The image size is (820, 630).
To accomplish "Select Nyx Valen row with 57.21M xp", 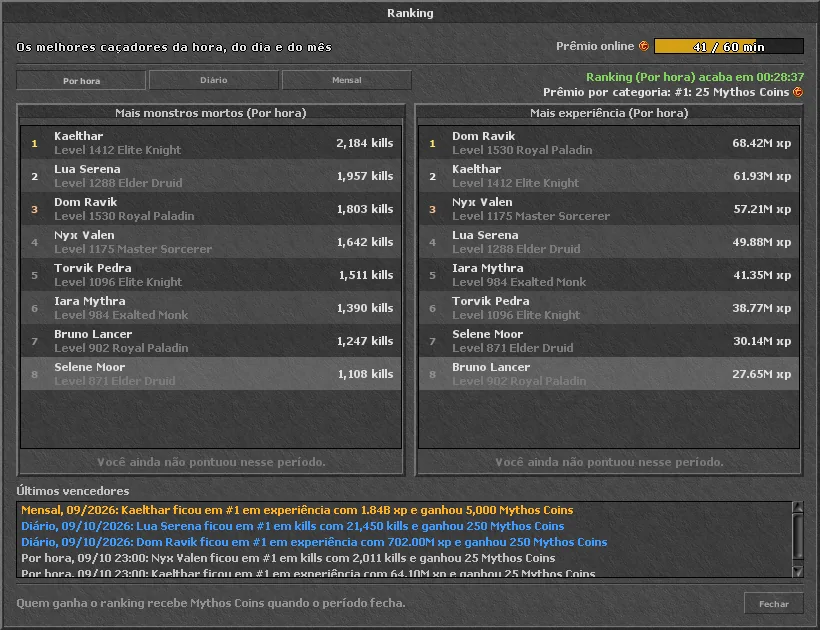I will pos(609,209).
